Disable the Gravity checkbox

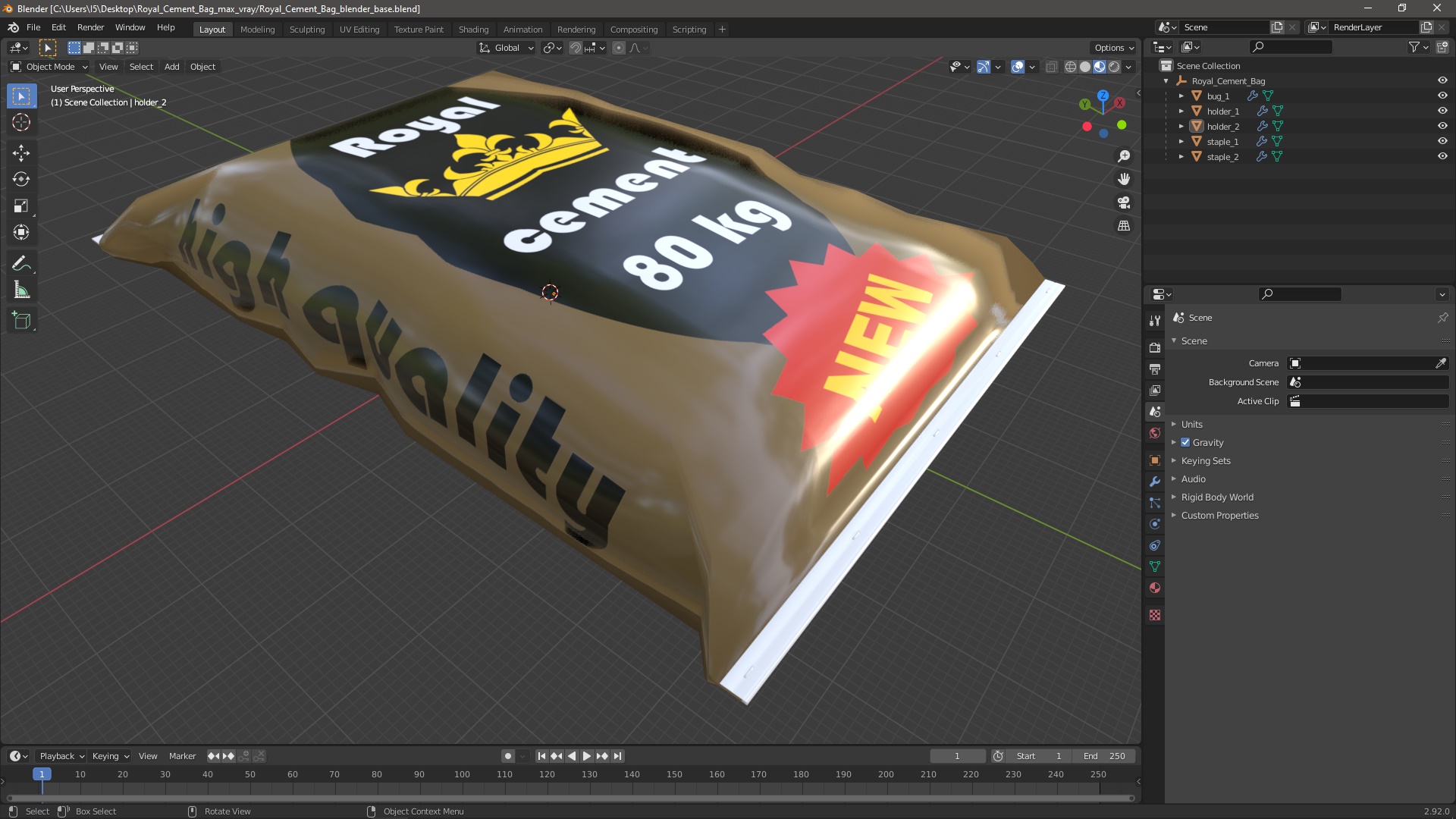pos(1185,442)
